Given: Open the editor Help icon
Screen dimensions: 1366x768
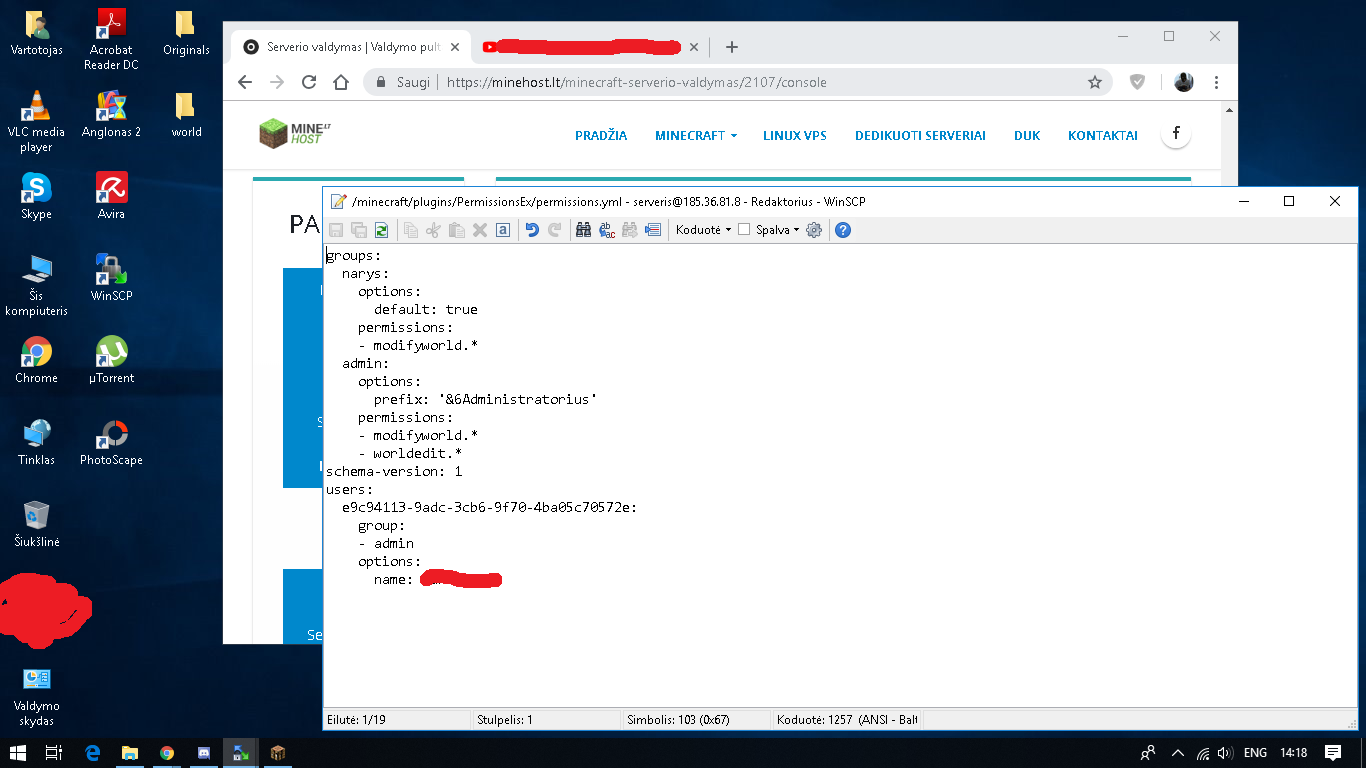Looking at the screenshot, I should pos(843,230).
